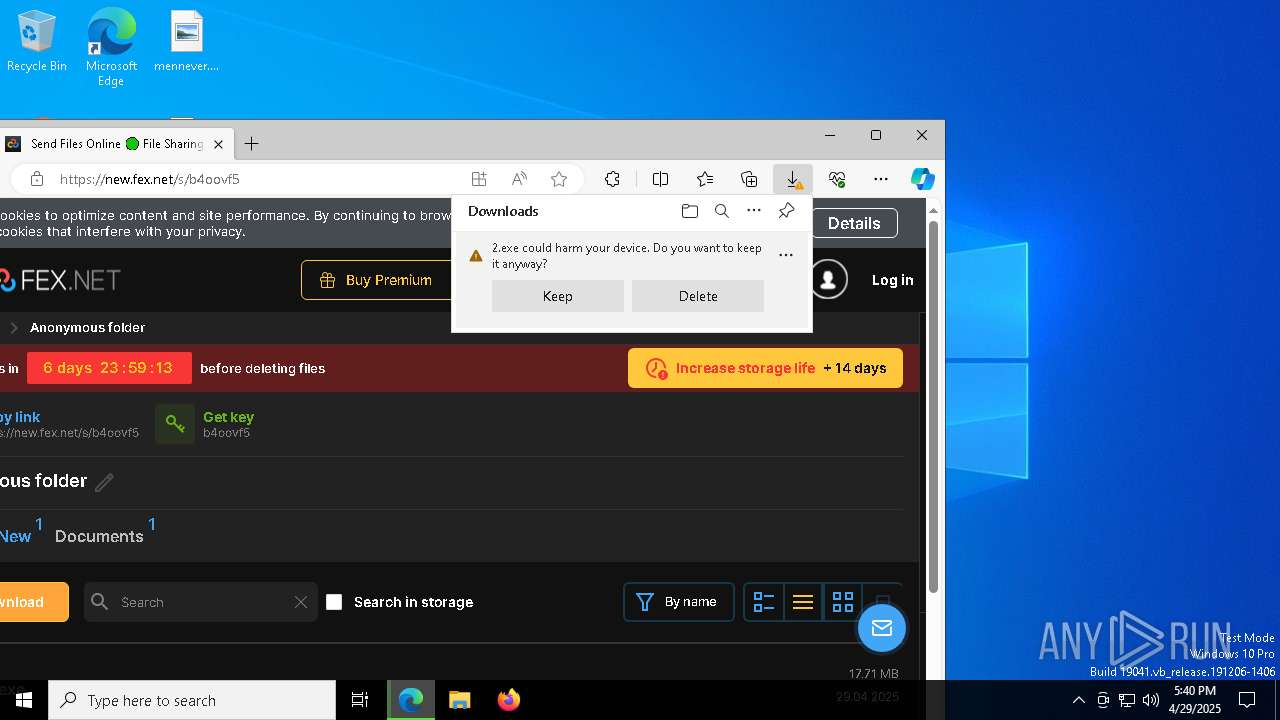Close the Send Files Online tab
The image size is (1280, 720).
(x=218, y=144)
